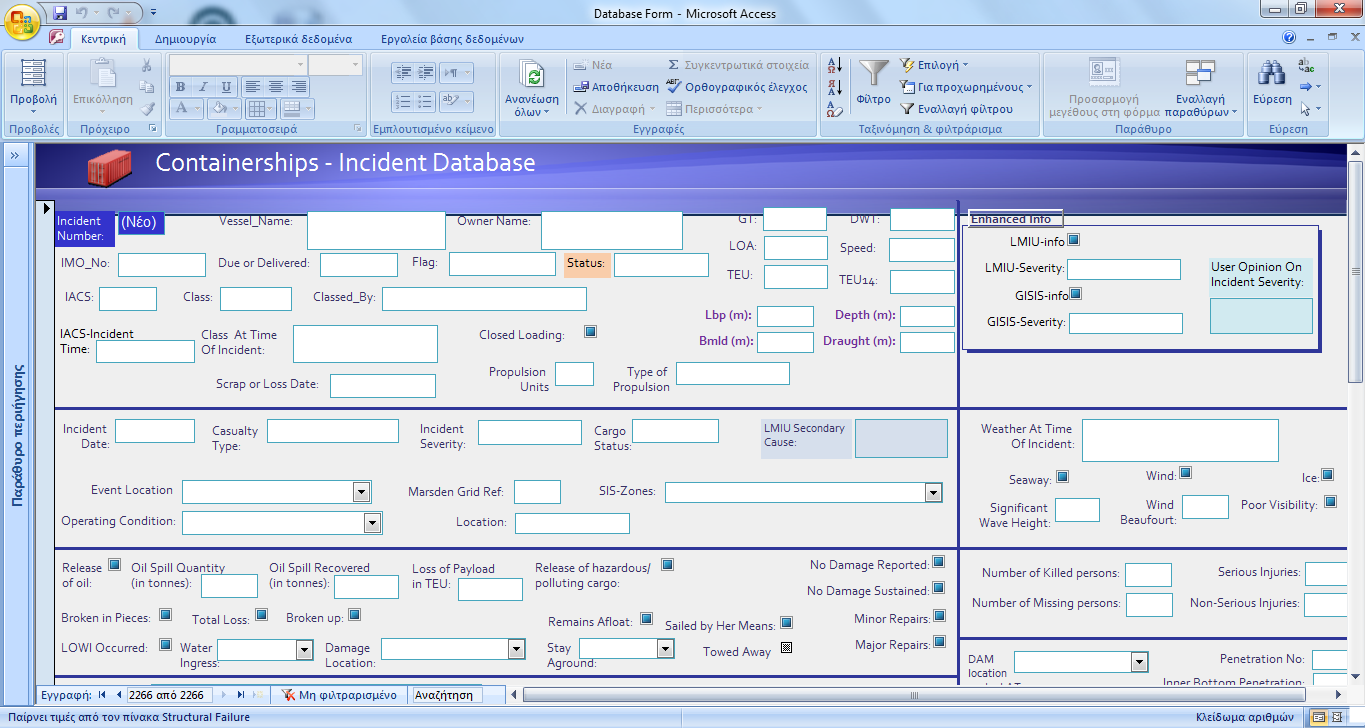The width and height of the screenshot is (1365, 728).
Task: Align text right
Action: (x=297, y=87)
